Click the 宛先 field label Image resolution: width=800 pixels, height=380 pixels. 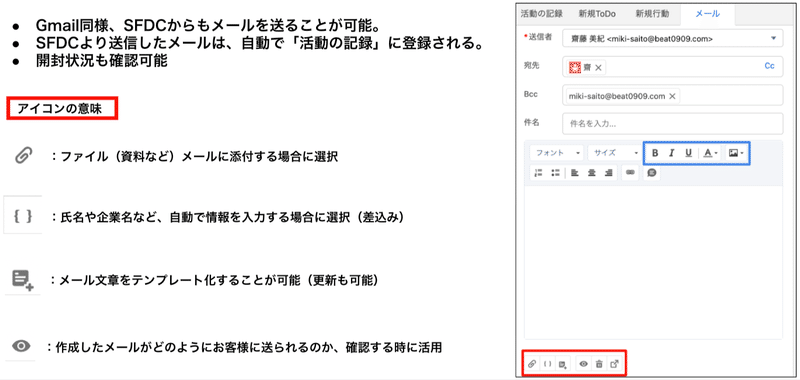point(531,65)
